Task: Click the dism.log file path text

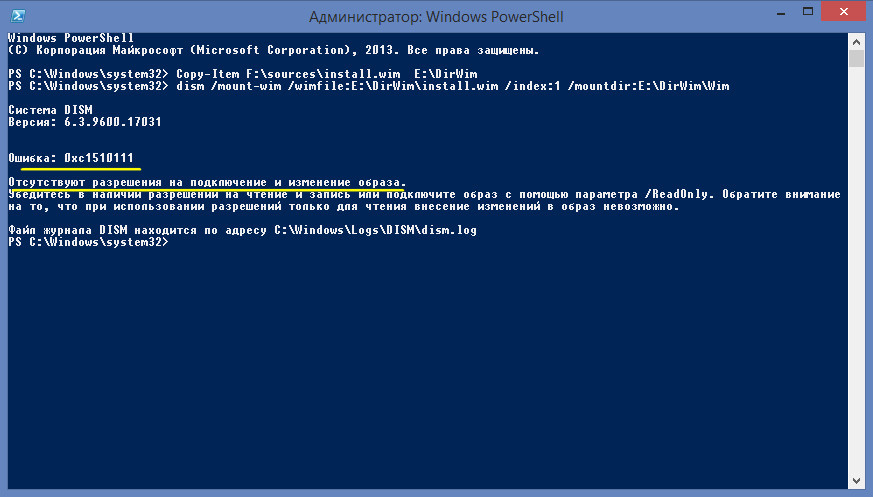Action: pyautogui.click(x=375, y=230)
